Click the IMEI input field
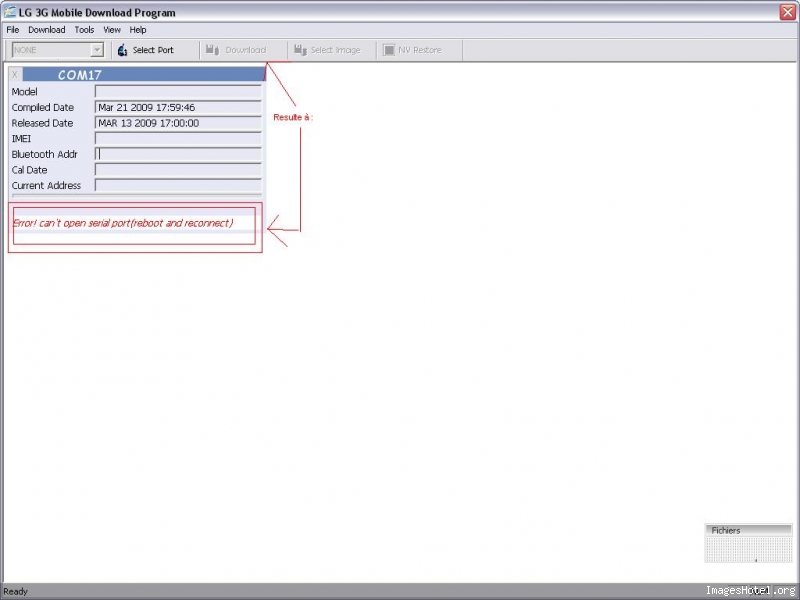 tap(178, 138)
